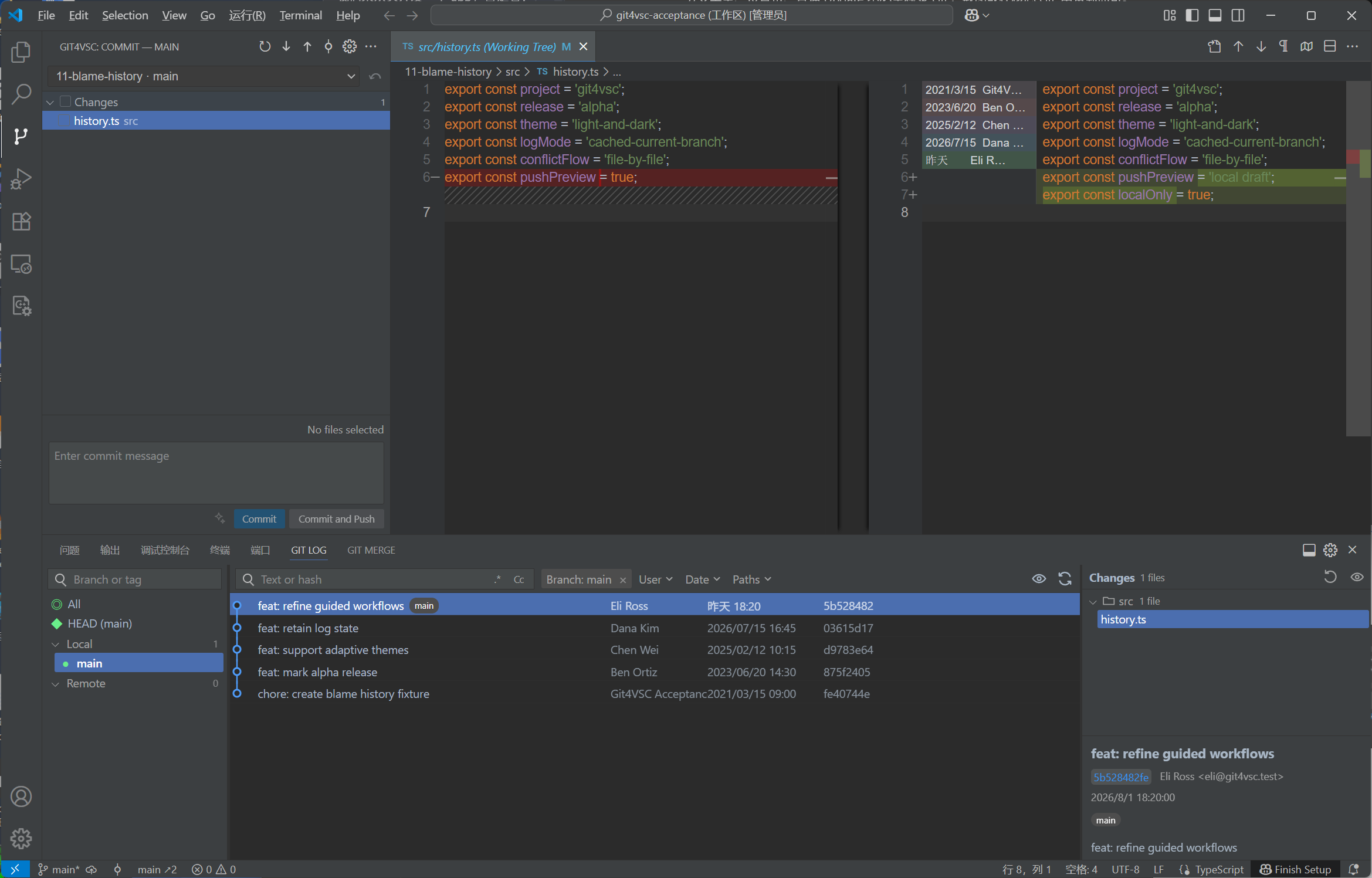Image resolution: width=1372 pixels, height=878 pixels.
Task: Expand the Remote branches group
Action: (56, 684)
